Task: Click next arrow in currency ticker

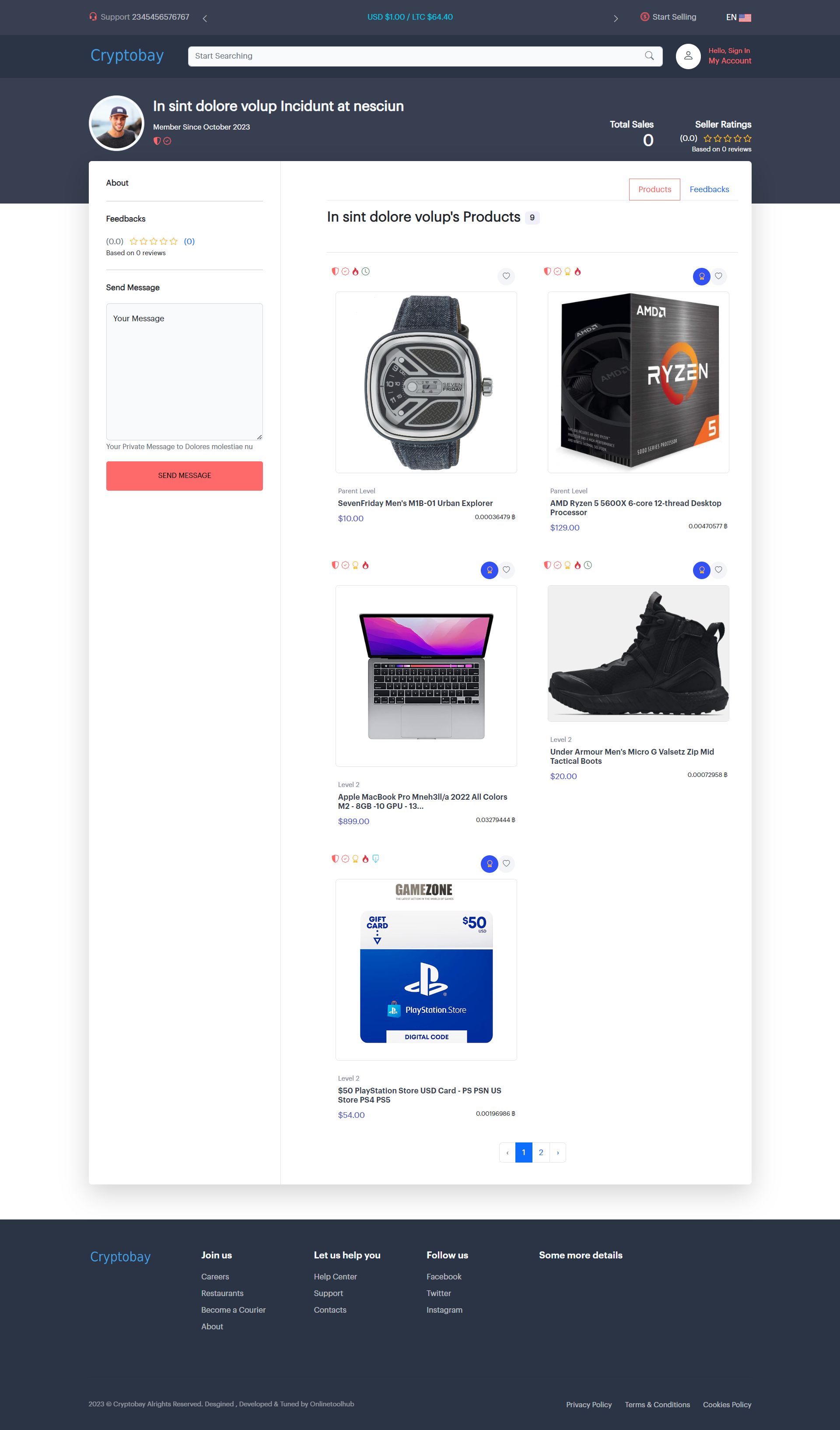Action: pyautogui.click(x=616, y=18)
